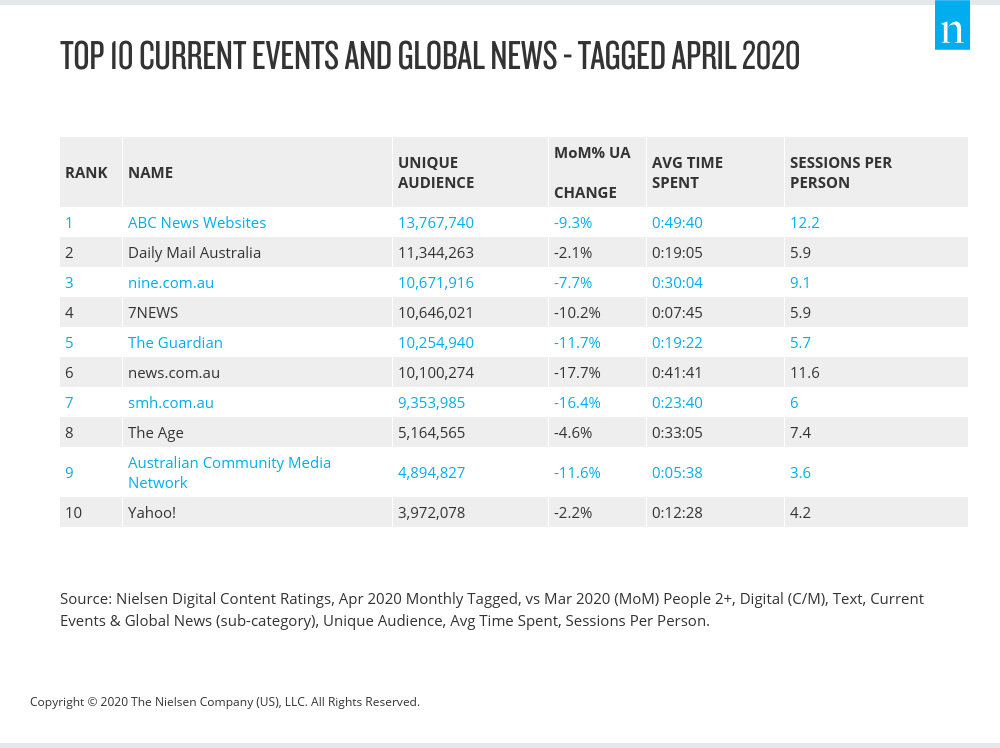The image size is (1000, 748).
Task: Click the Nielsen copyright notice
Action: tap(224, 701)
